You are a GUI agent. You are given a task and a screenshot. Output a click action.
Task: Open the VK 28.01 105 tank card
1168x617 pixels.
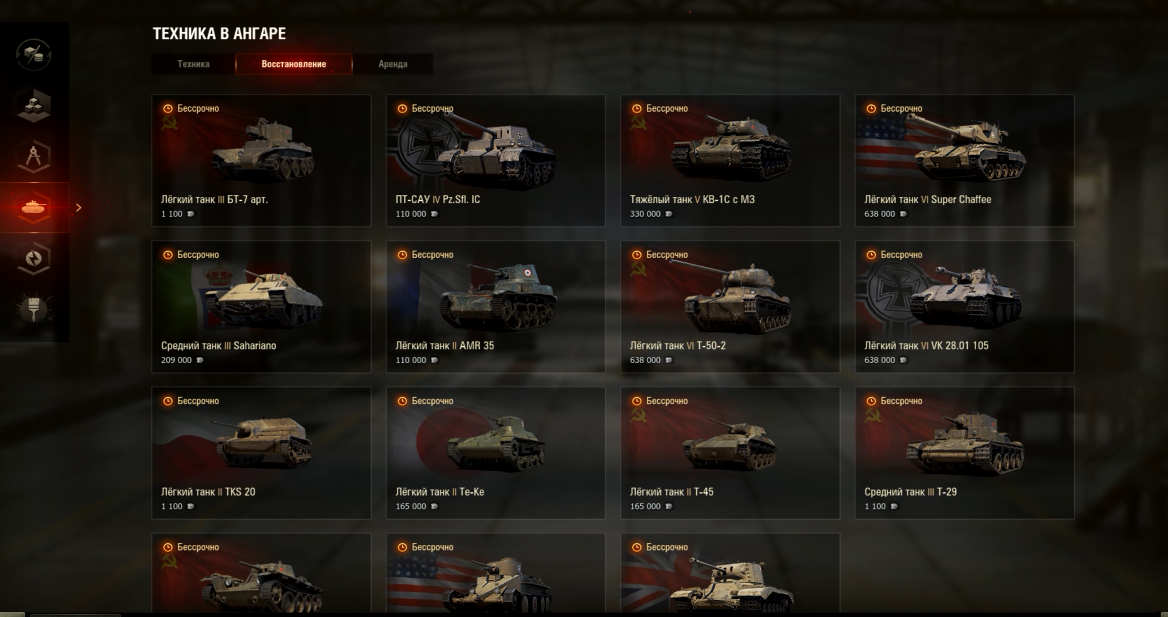(x=965, y=306)
